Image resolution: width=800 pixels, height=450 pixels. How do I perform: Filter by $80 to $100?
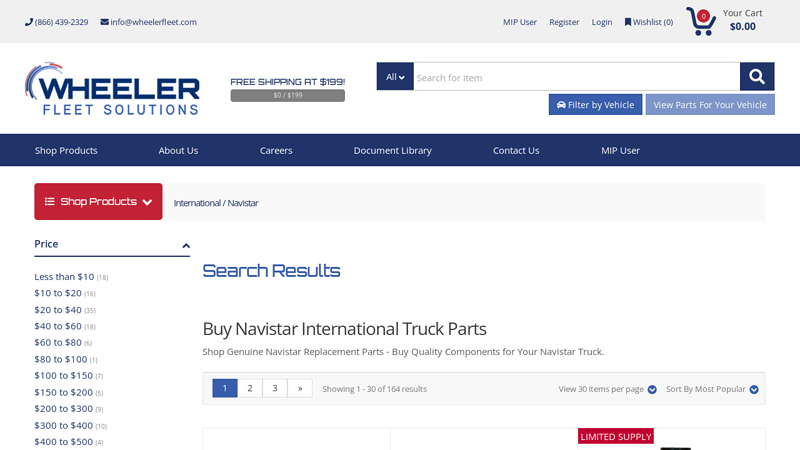[x=61, y=359]
